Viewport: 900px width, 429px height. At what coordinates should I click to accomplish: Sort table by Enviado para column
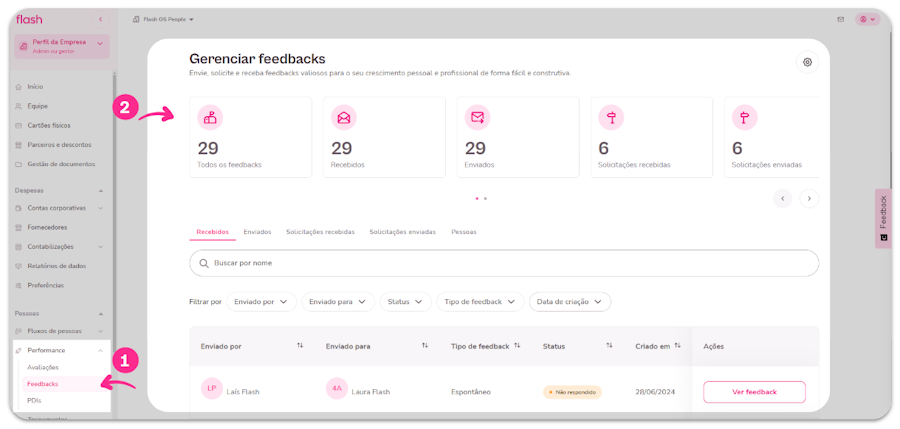(425, 346)
